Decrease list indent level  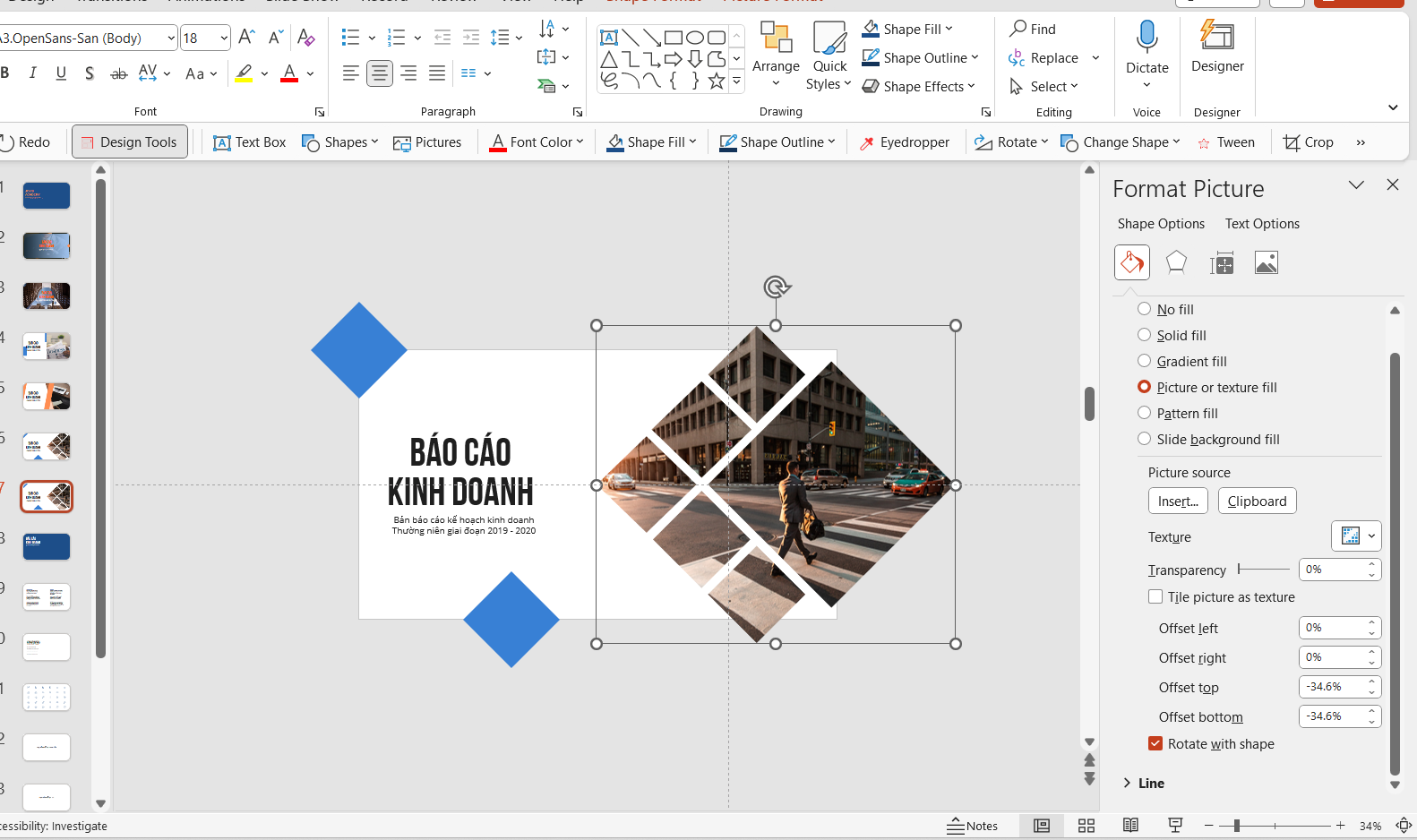[x=442, y=38]
